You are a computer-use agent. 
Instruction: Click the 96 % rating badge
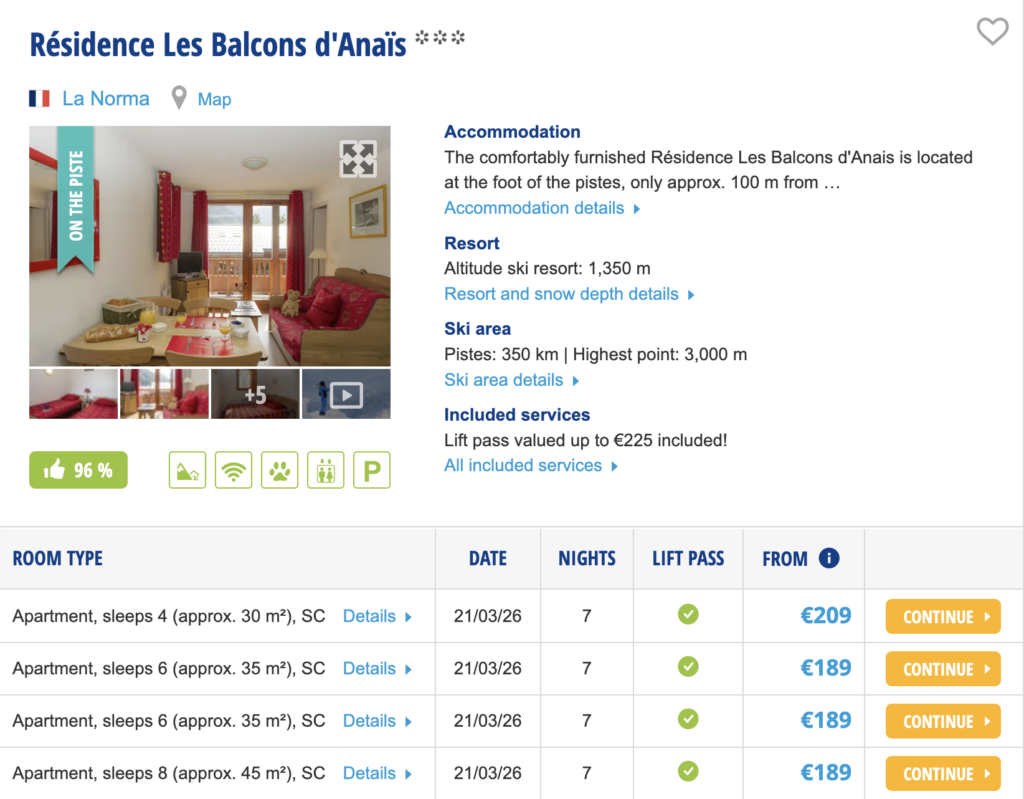[x=78, y=470]
